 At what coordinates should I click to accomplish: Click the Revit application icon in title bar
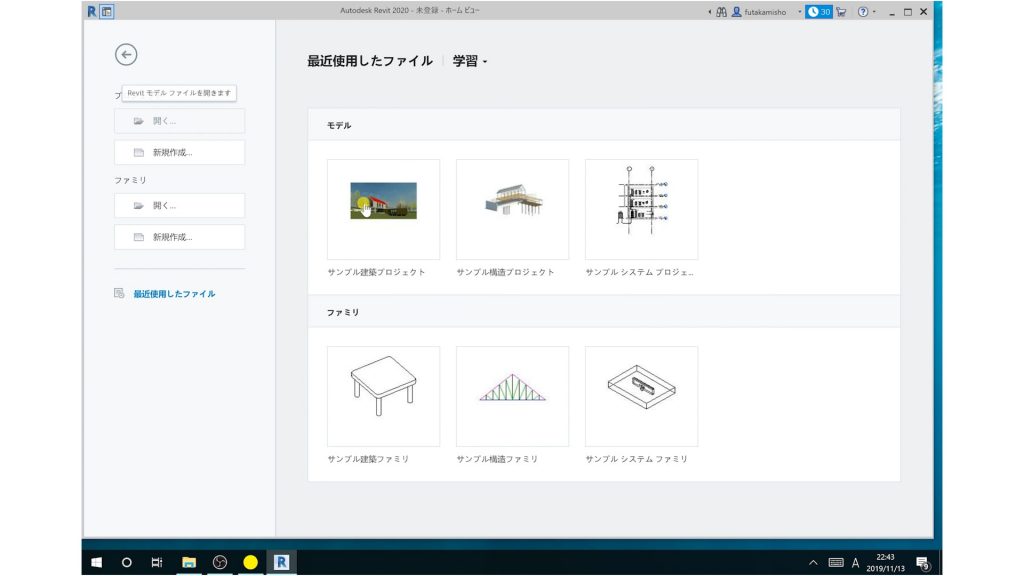pos(92,11)
